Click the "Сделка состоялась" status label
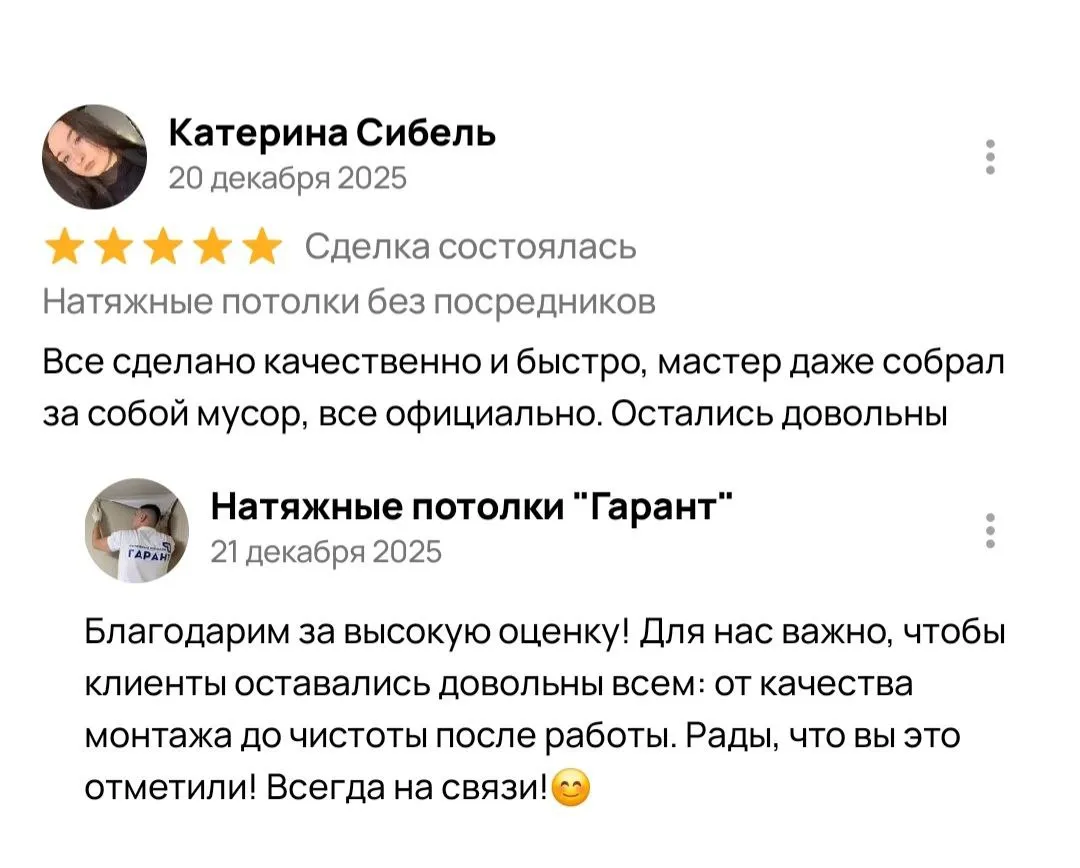1080x868 pixels. (x=470, y=246)
